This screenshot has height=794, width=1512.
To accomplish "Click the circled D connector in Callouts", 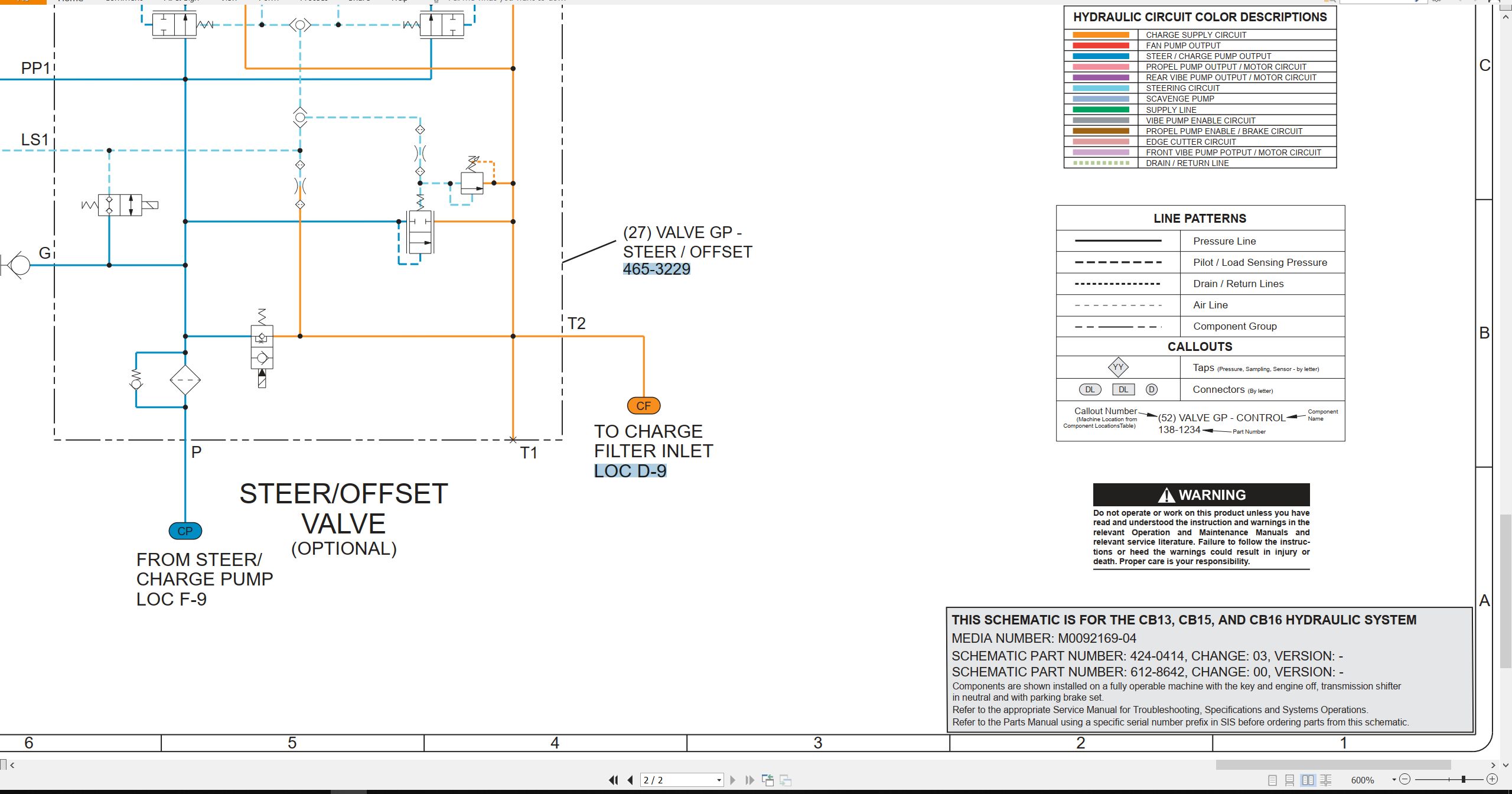I will (x=1151, y=389).
